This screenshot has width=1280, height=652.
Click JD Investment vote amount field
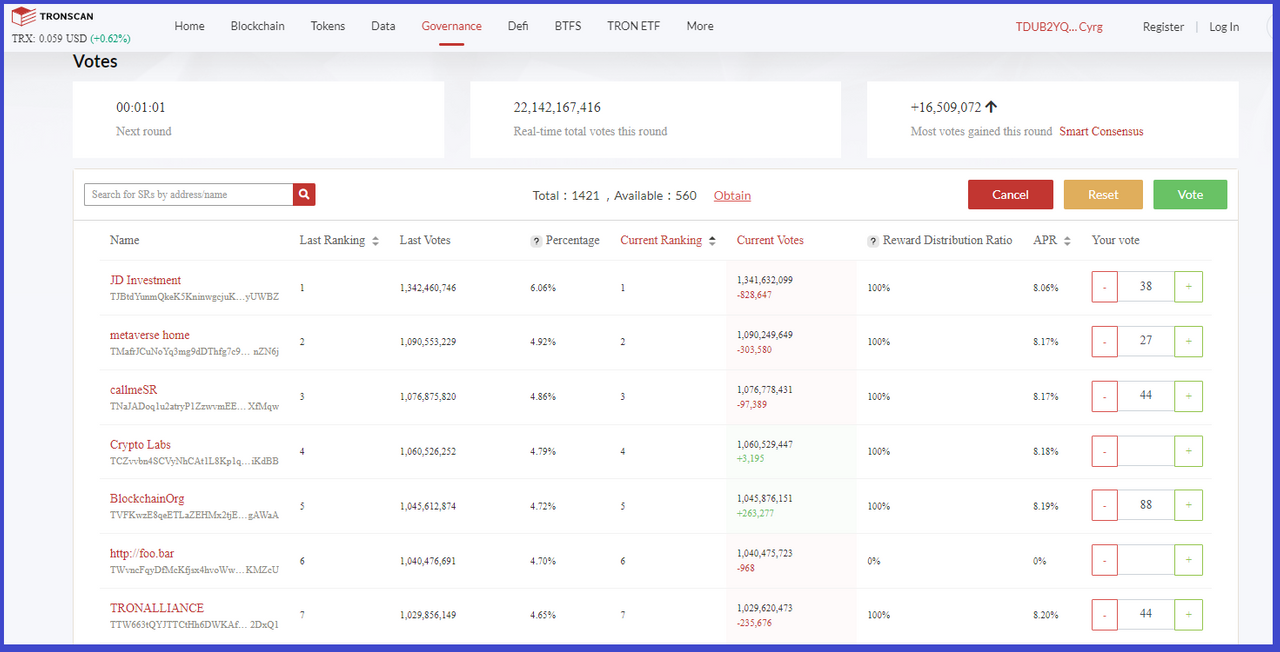(1146, 287)
